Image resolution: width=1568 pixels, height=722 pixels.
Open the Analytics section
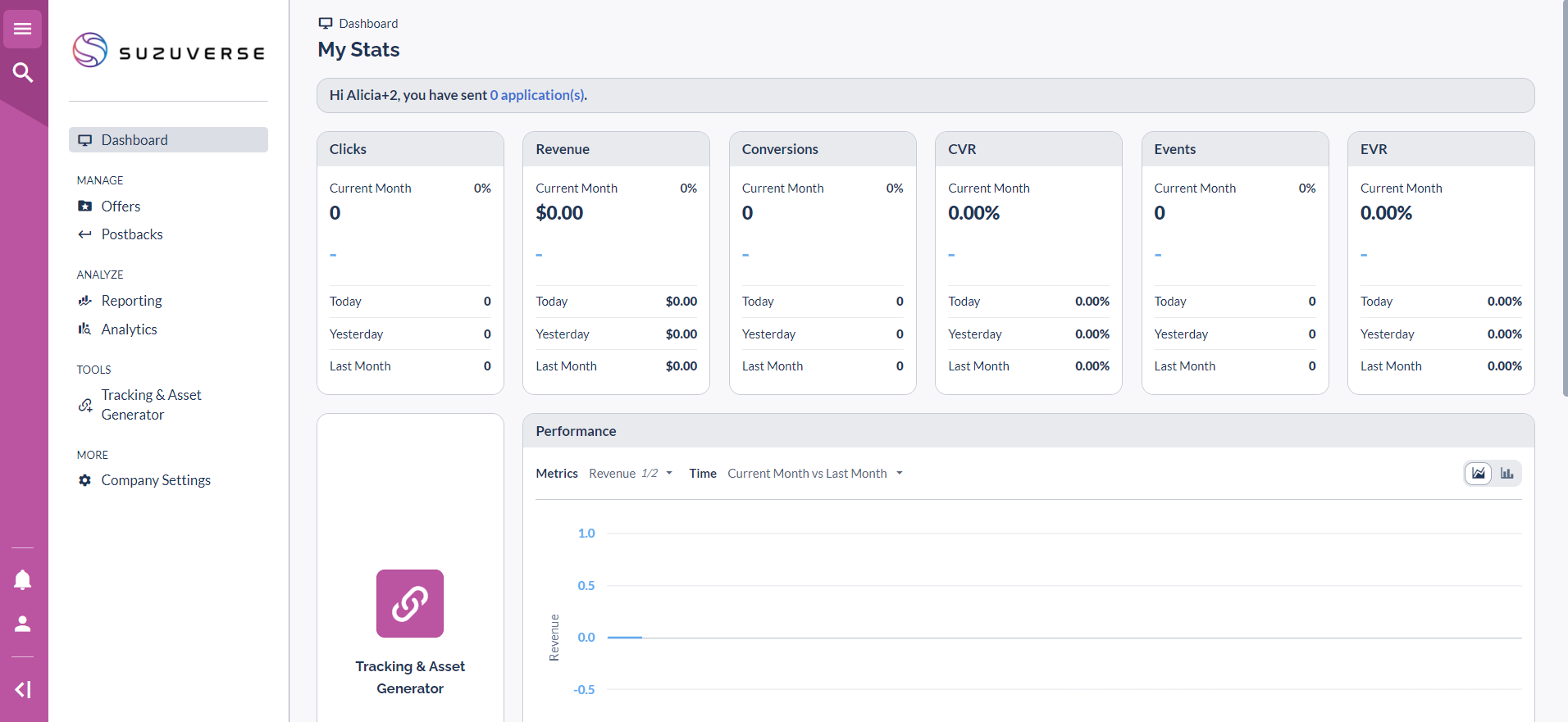coord(129,329)
